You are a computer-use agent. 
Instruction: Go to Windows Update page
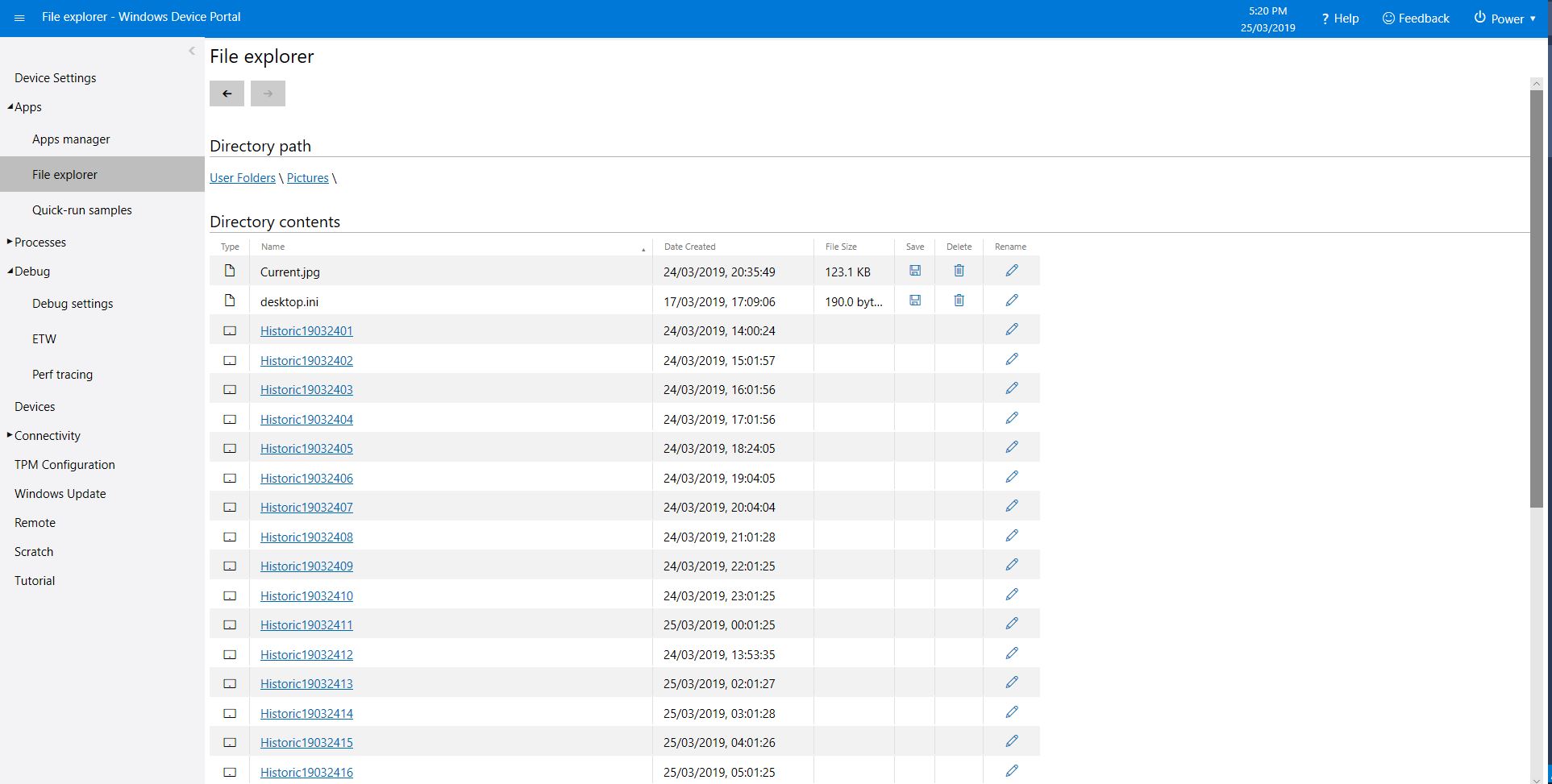[x=60, y=494]
